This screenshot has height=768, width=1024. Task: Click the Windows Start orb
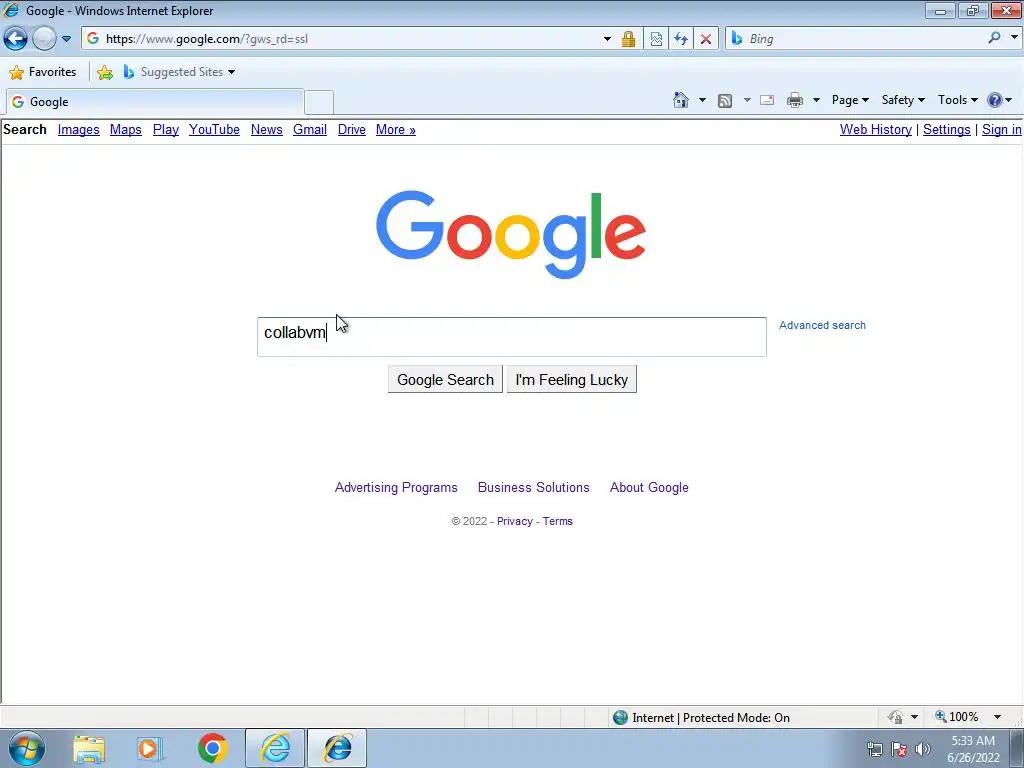(27, 748)
